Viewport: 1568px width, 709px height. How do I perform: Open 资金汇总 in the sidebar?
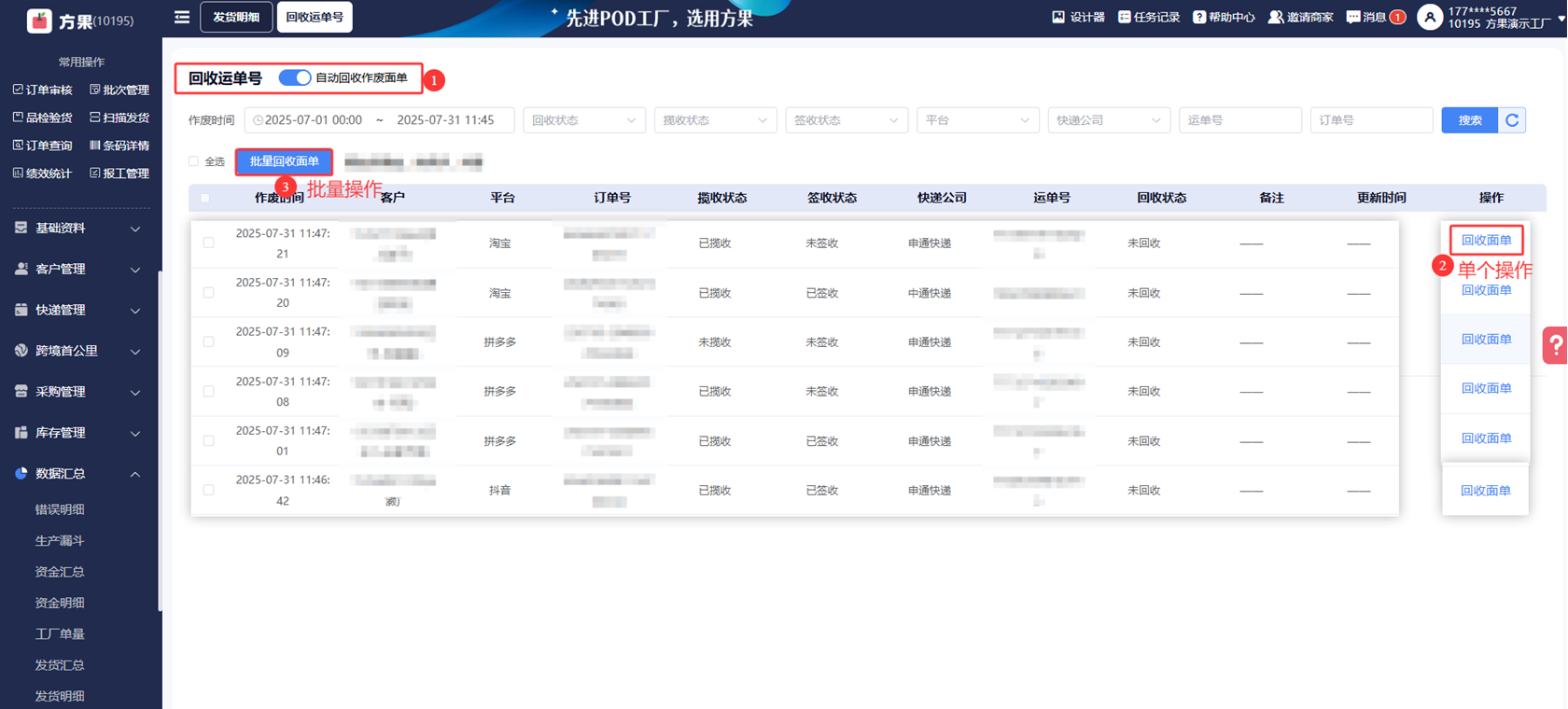click(x=60, y=572)
